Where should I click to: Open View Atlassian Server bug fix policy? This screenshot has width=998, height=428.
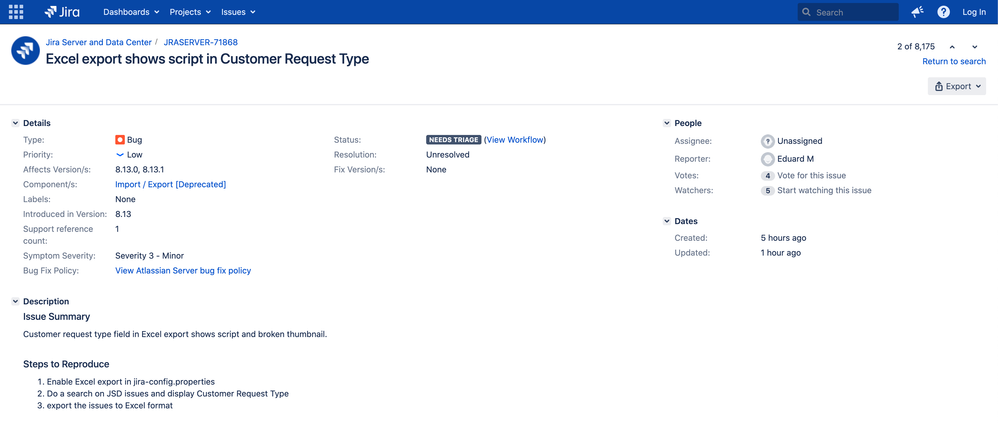[183, 271]
